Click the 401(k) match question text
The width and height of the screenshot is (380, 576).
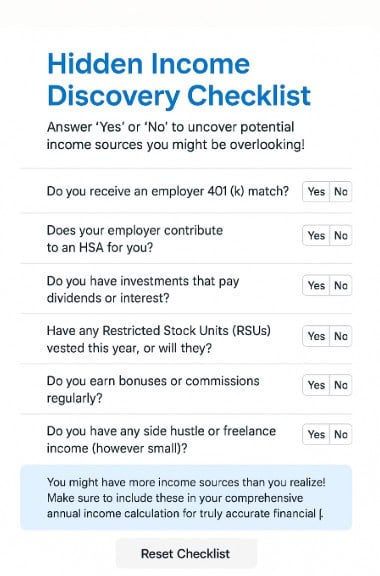pos(168,191)
